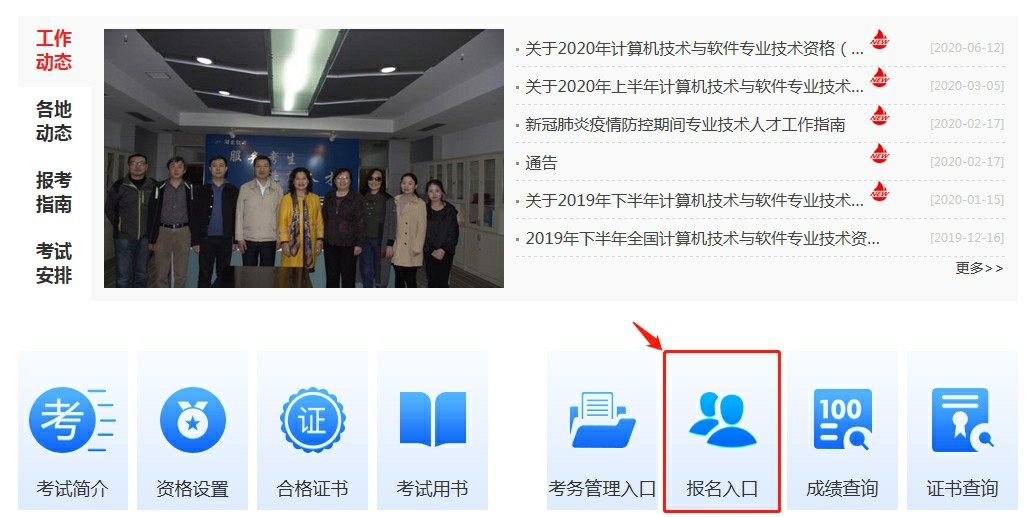Open the 合格证书 badge icon

312,421
